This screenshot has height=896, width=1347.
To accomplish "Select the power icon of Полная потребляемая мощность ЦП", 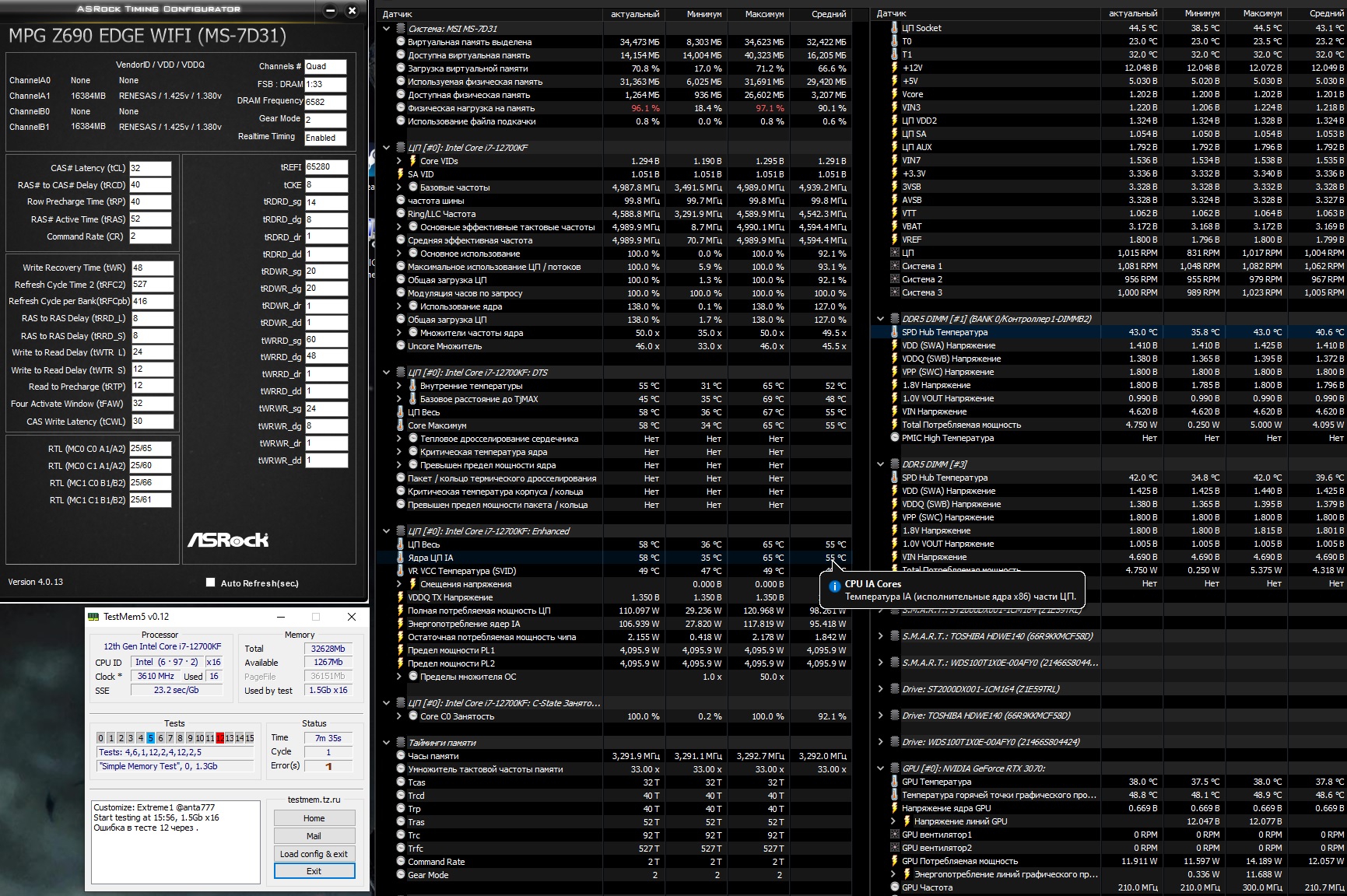I will pos(401,611).
